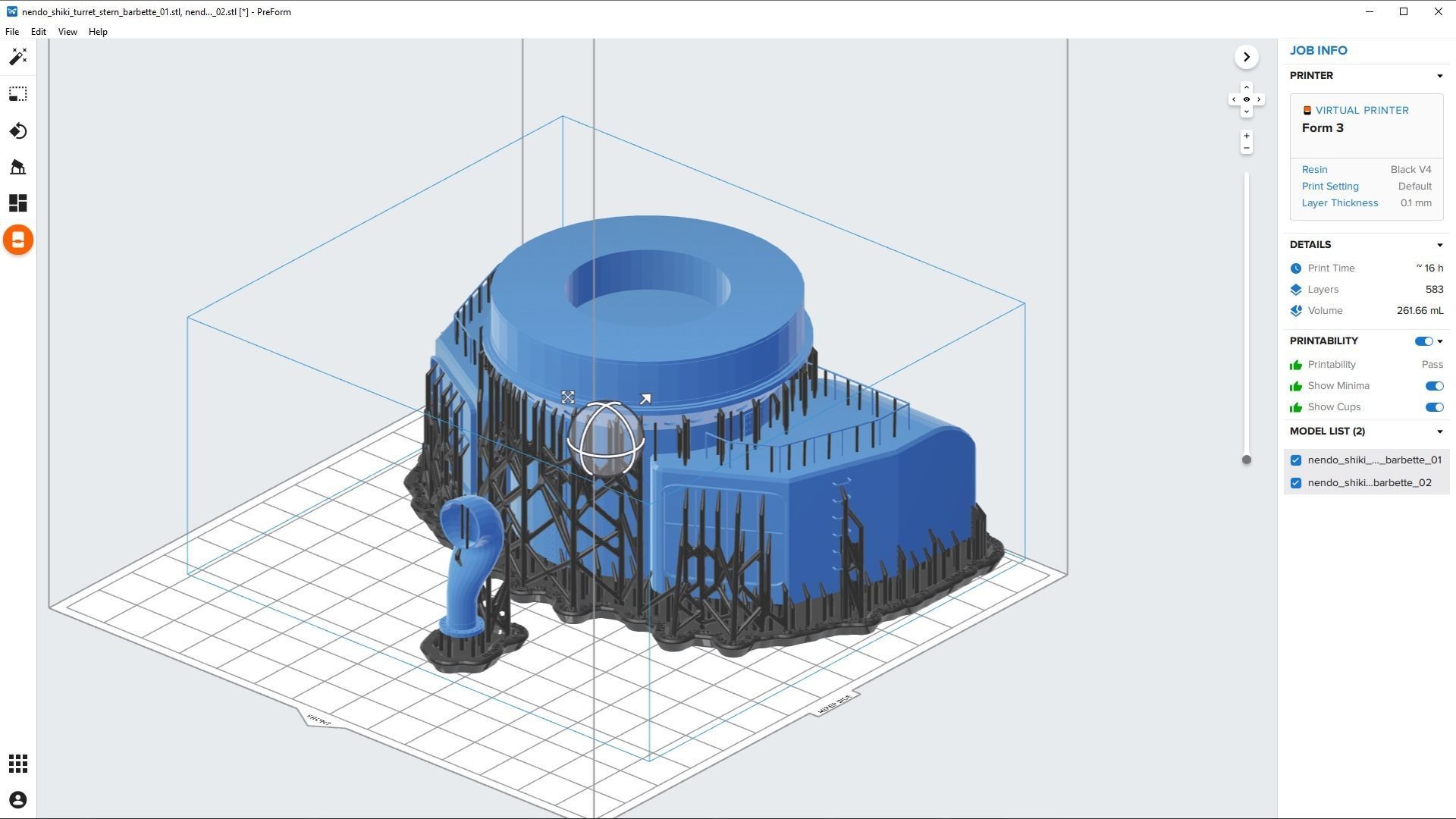
Task: Open the Supports tool icon
Action: pyautogui.click(x=18, y=167)
